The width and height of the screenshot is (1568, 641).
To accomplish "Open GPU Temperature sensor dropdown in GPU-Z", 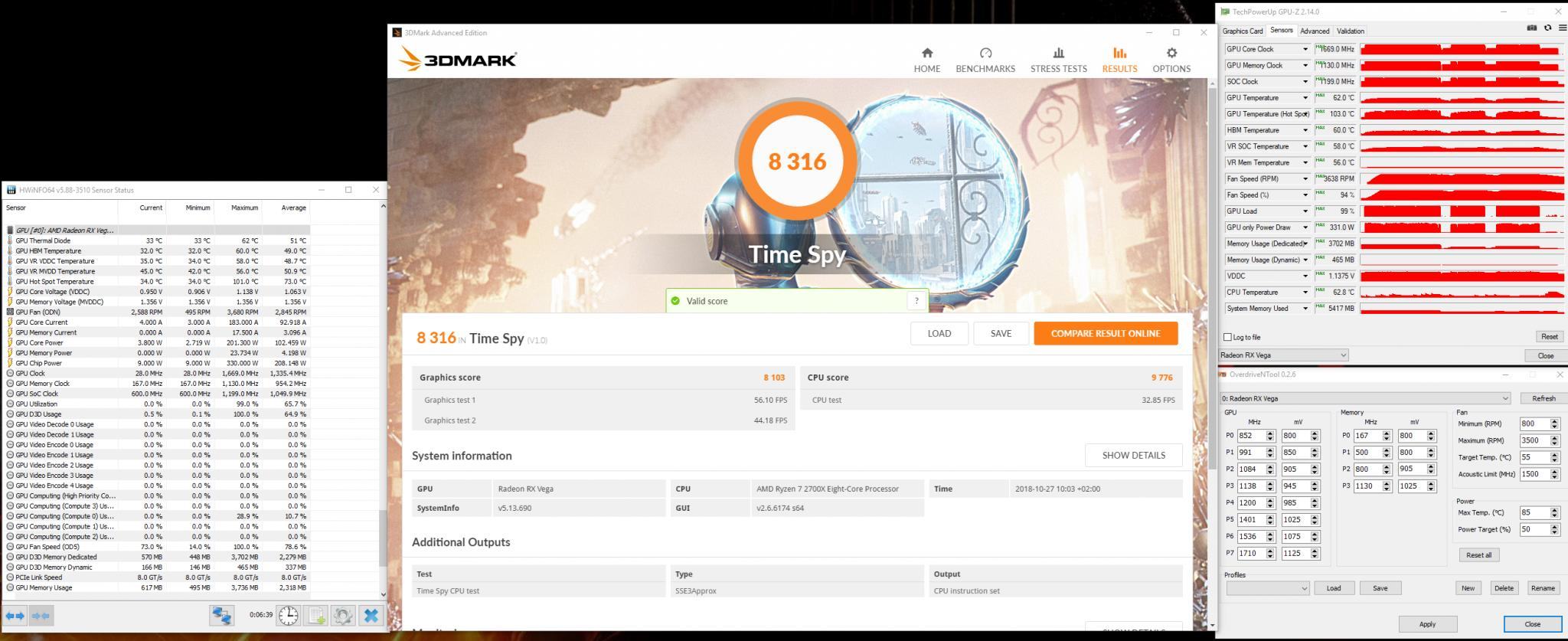I will point(1305,97).
